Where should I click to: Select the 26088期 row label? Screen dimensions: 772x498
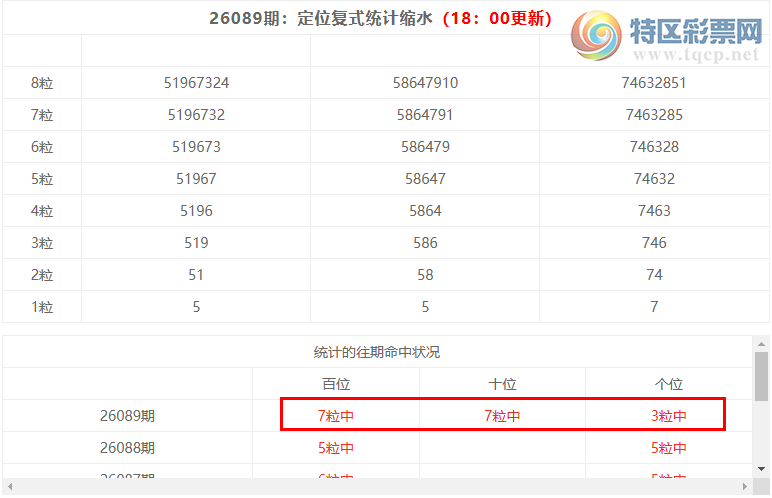(127, 448)
